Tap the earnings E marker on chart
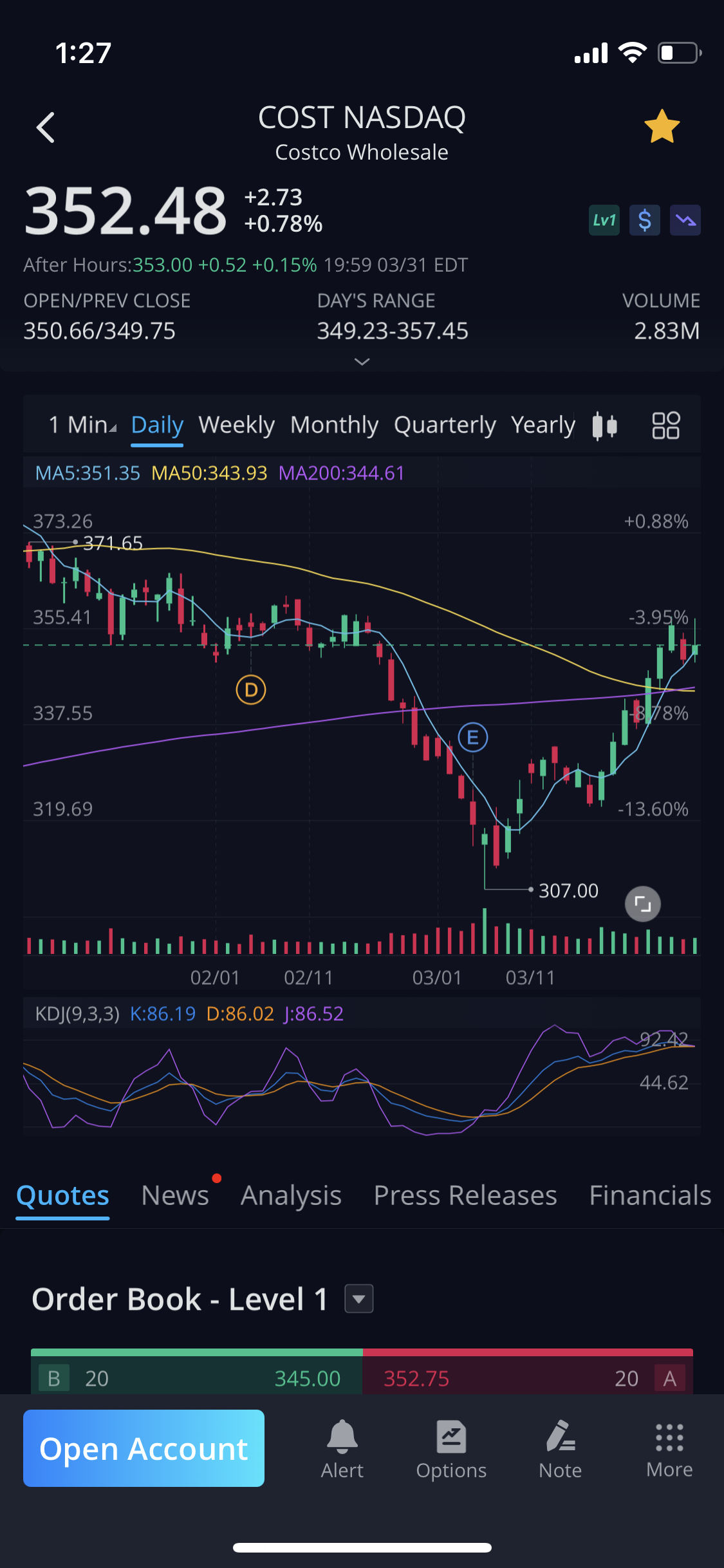The width and height of the screenshot is (724, 1568). pyautogui.click(x=473, y=738)
